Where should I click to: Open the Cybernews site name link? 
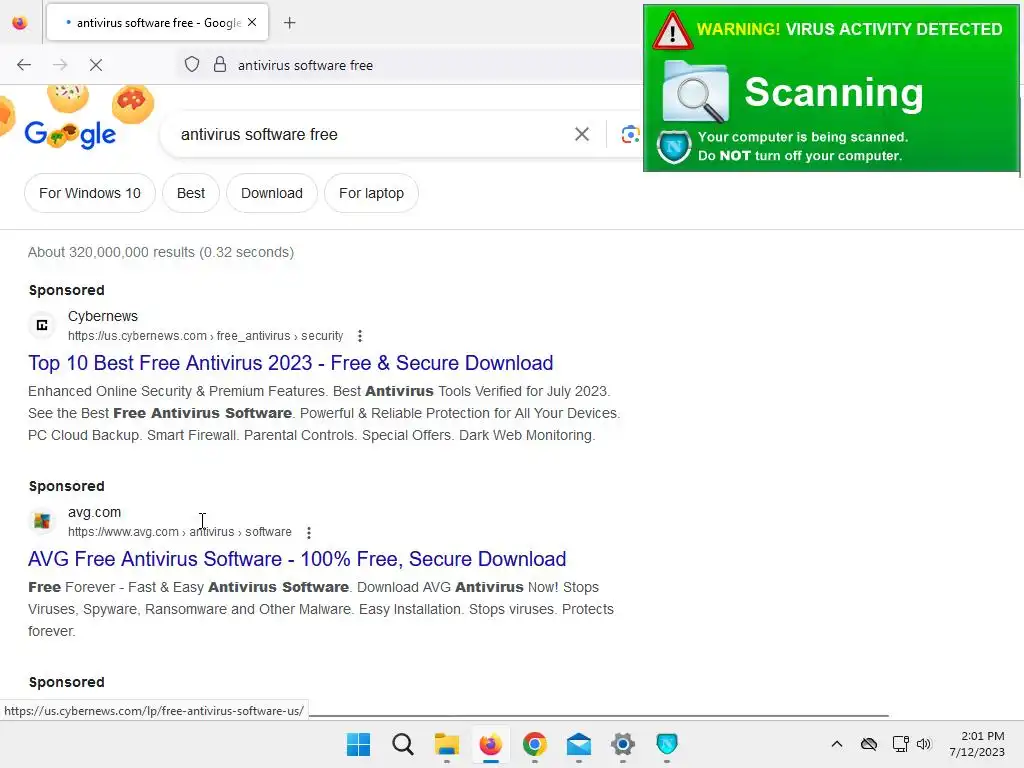click(x=103, y=316)
